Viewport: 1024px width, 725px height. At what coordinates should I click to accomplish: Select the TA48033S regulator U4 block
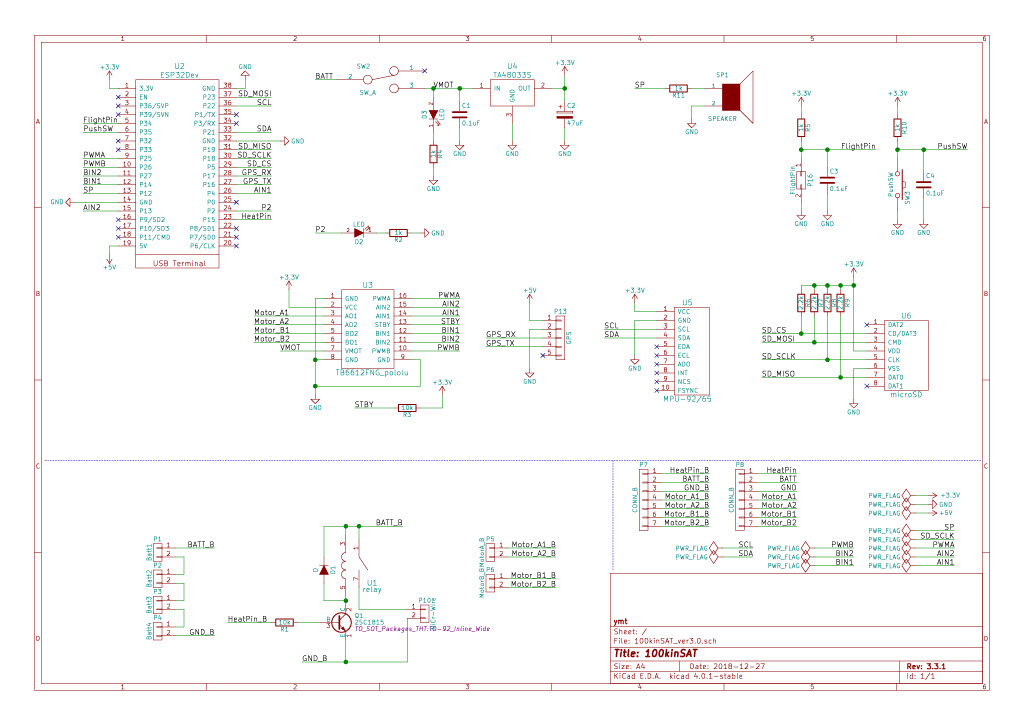(x=512, y=91)
